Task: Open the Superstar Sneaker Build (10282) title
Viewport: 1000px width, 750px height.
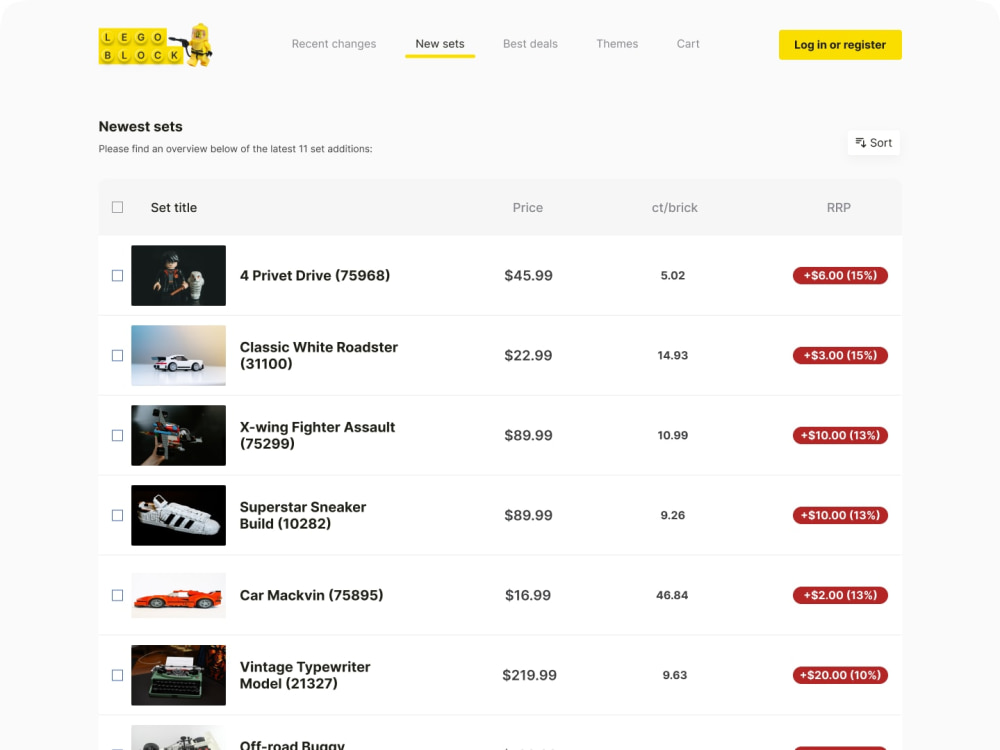Action: (x=303, y=515)
